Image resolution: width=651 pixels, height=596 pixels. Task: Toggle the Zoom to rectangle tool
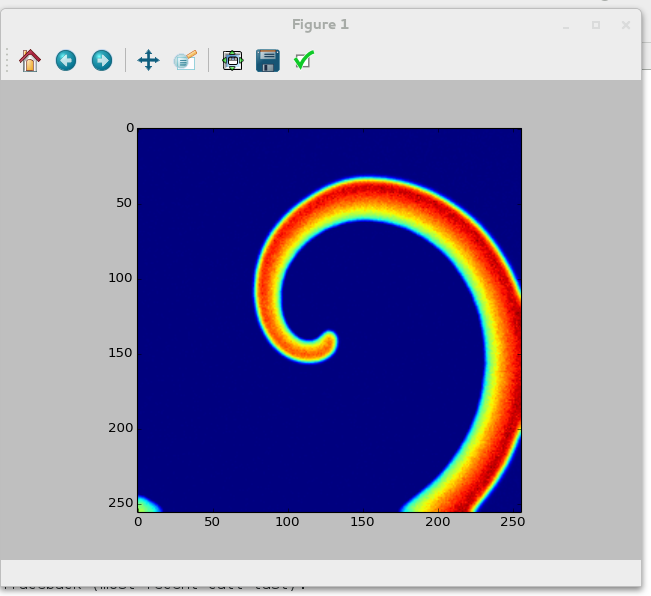pos(185,61)
